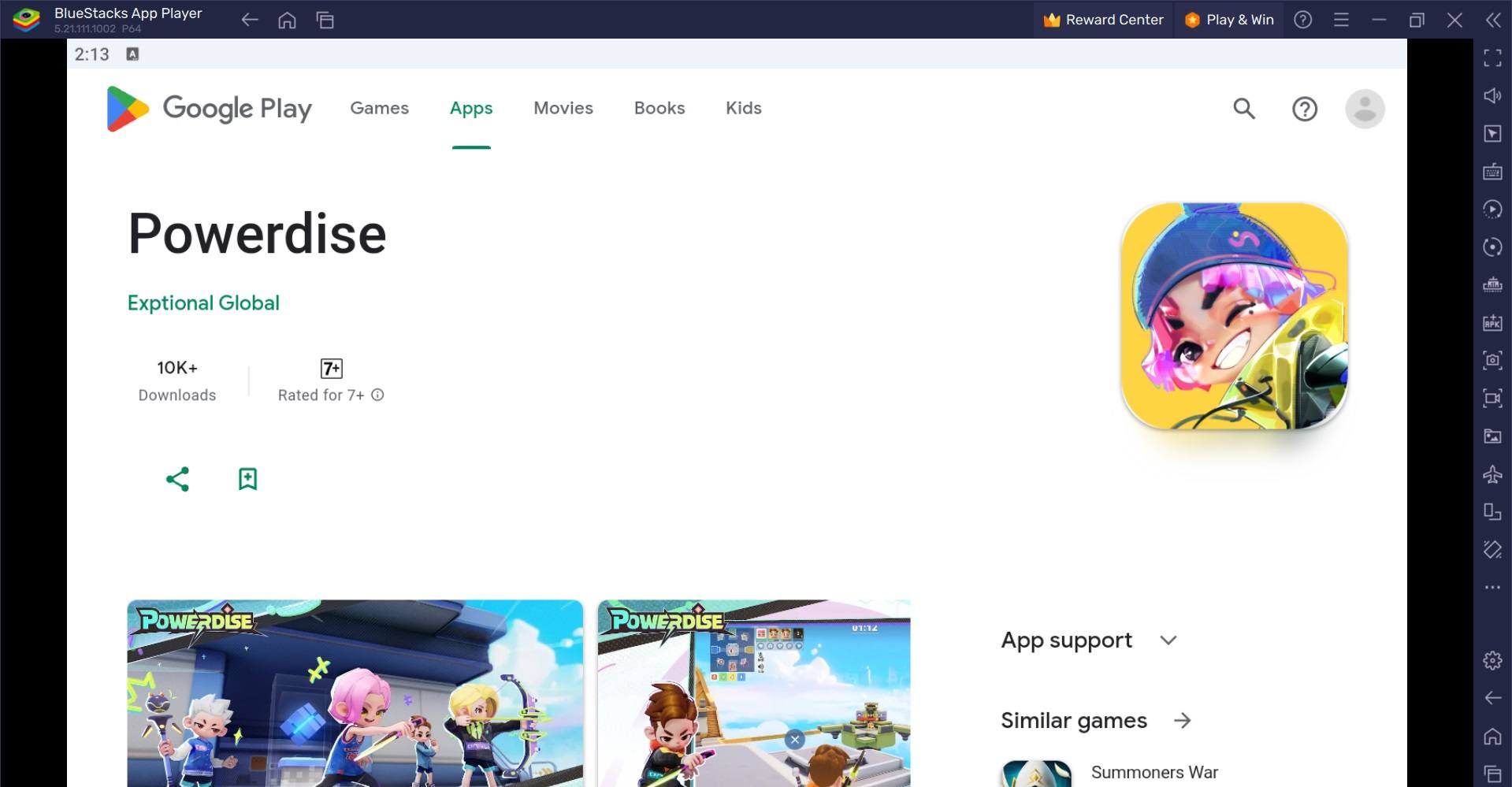This screenshot has width=1512, height=787.
Task: Open recent apps icon at sidebar bottom
Action: click(1492, 774)
